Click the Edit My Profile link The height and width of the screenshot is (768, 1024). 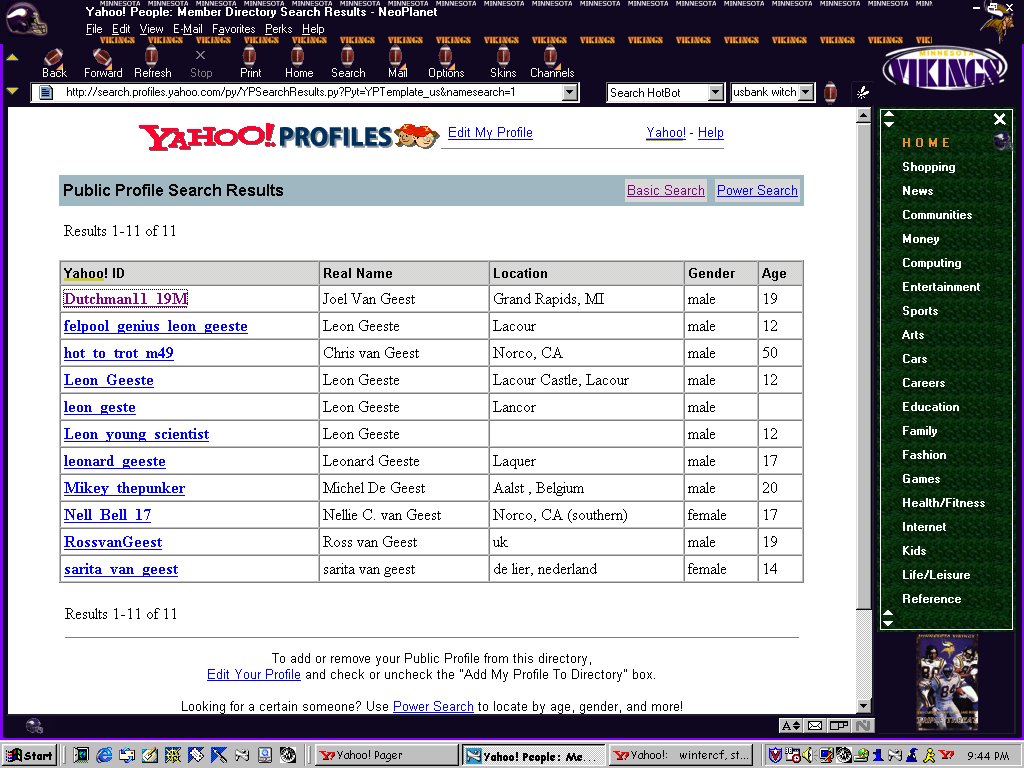[490, 133]
